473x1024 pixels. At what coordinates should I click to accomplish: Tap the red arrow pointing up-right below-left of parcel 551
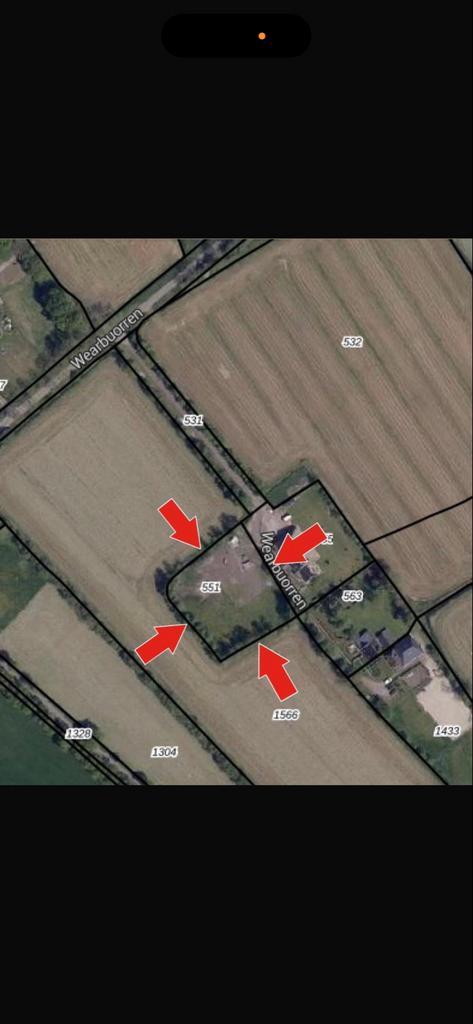point(161,643)
